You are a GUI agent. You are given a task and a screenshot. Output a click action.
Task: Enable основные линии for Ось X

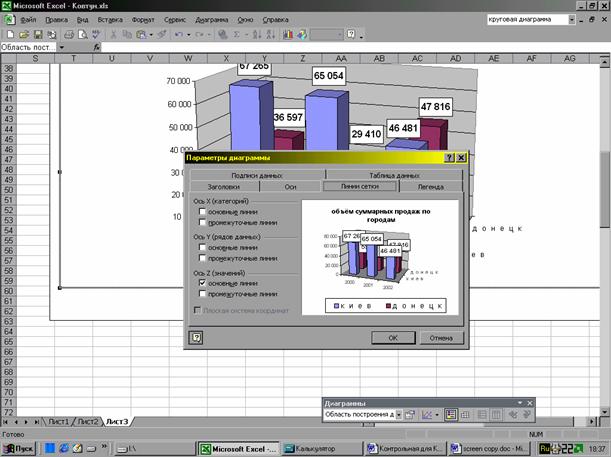[x=203, y=212]
